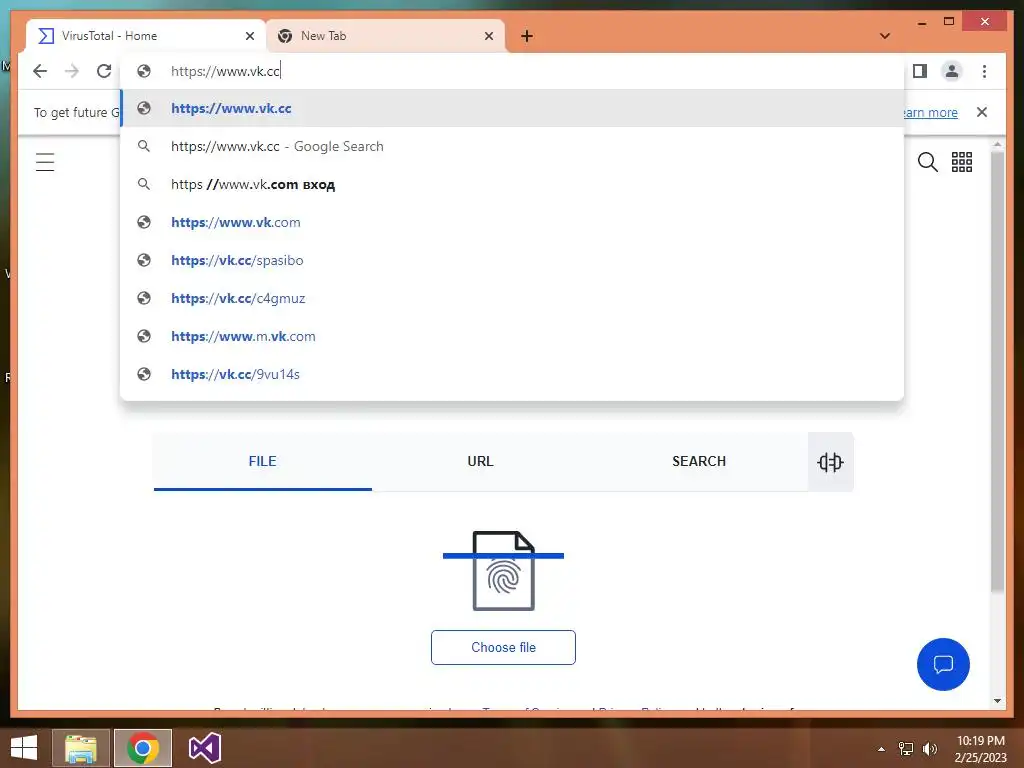Click the file fingerprint upload icon
This screenshot has width=1024, height=768.
click(504, 571)
